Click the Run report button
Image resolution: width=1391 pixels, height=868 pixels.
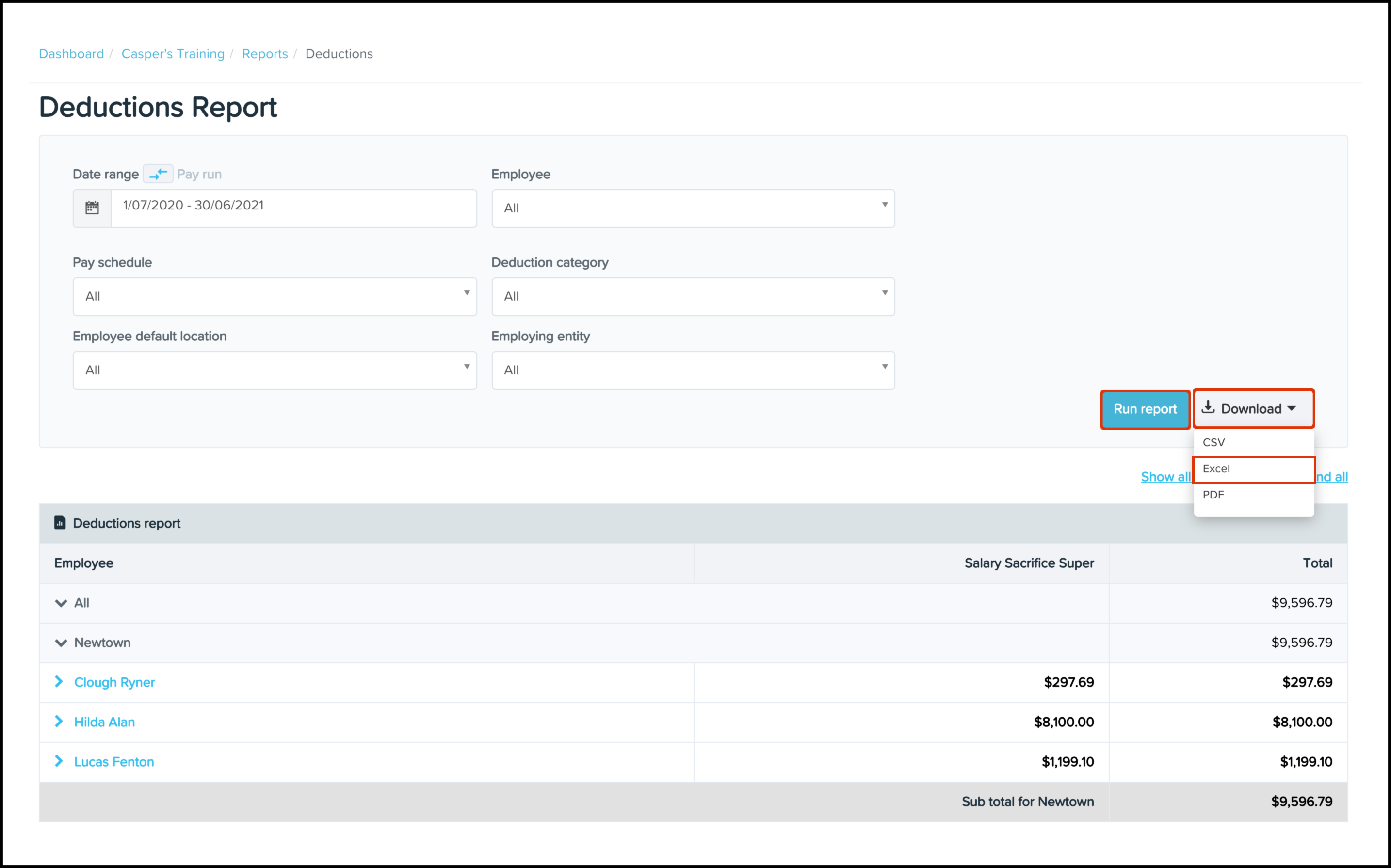1145,409
